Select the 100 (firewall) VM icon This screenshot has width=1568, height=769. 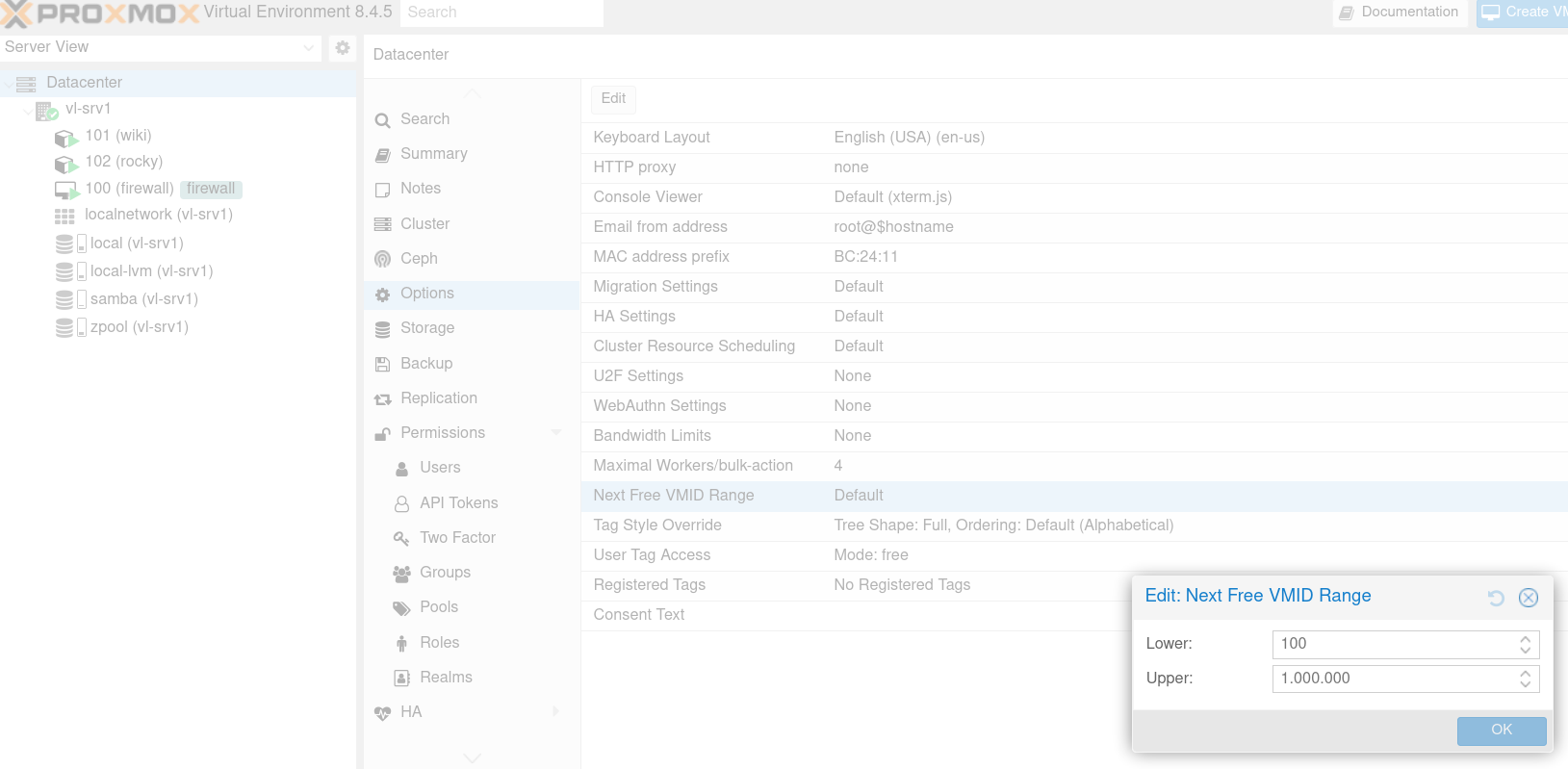tap(65, 190)
